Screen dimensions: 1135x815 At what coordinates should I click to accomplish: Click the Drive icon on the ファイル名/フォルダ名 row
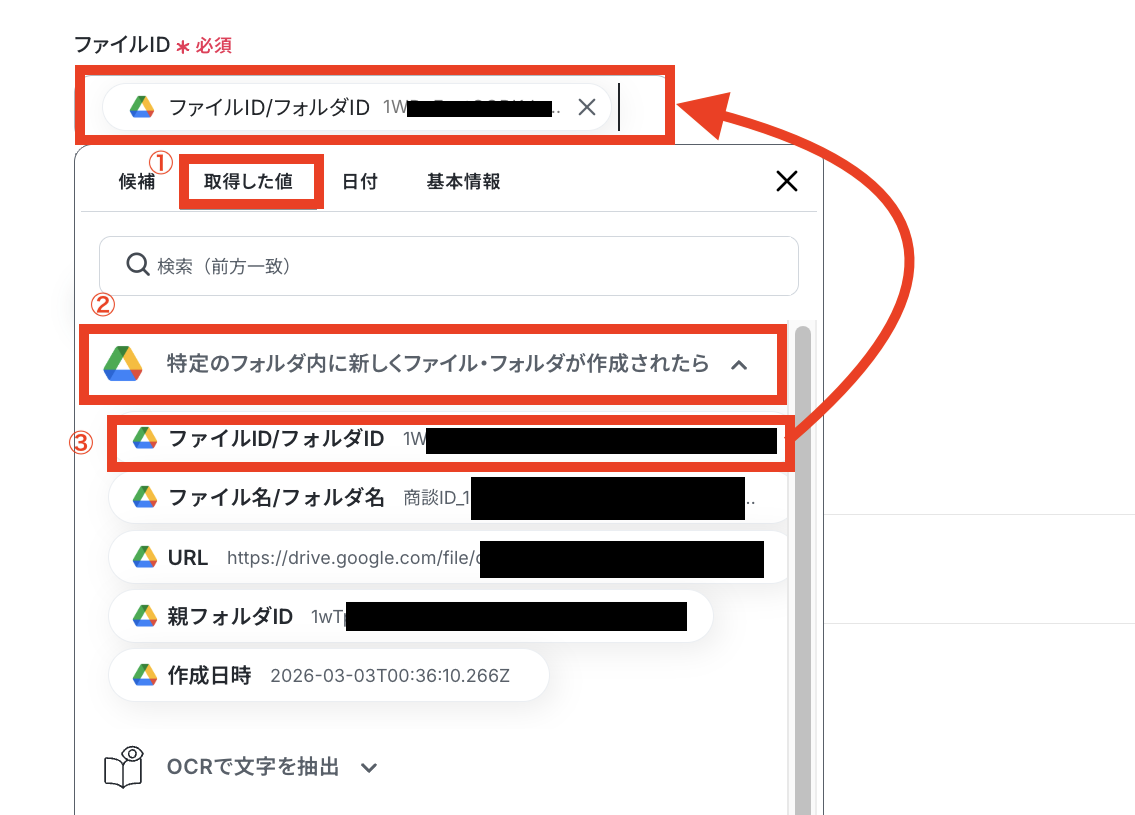[x=145, y=497]
